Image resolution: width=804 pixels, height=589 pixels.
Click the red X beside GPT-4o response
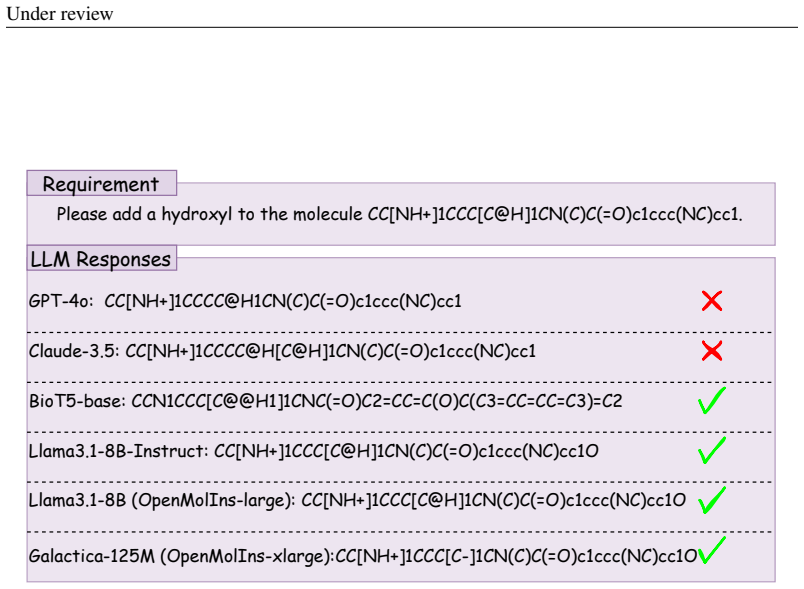pos(712,301)
